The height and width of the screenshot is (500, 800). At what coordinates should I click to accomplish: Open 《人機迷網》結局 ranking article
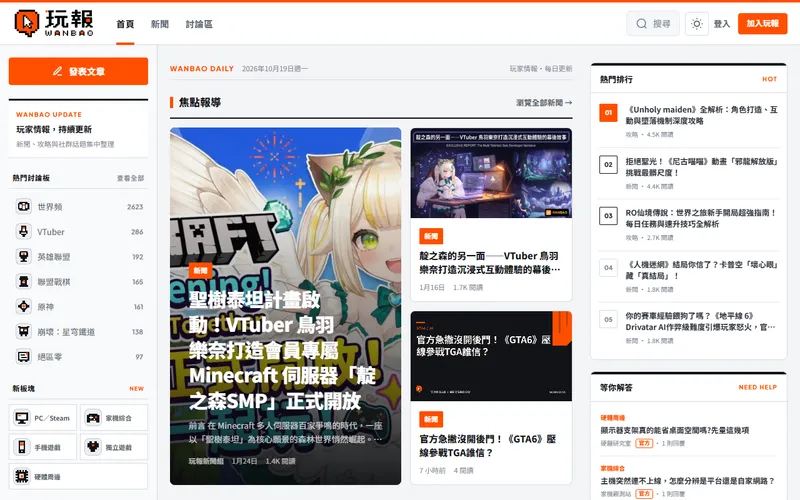coord(702,270)
